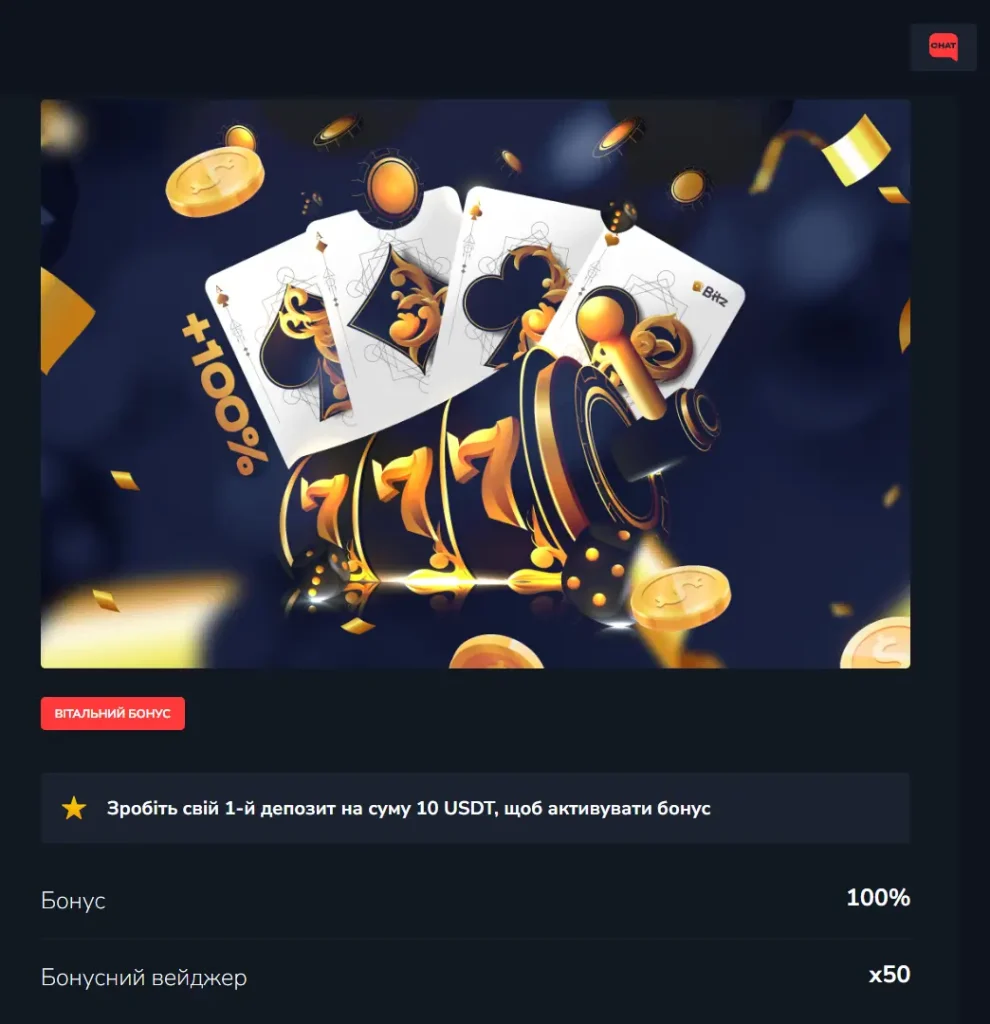Click the vertical +100% text in banner
Screen dimensions: 990x1024
coord(225,394)
